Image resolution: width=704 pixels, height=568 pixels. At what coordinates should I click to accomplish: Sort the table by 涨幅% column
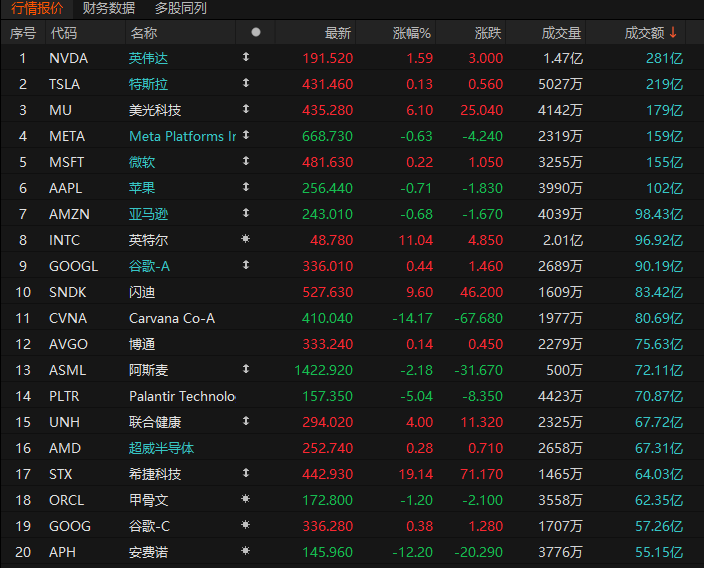pos(411,33)
